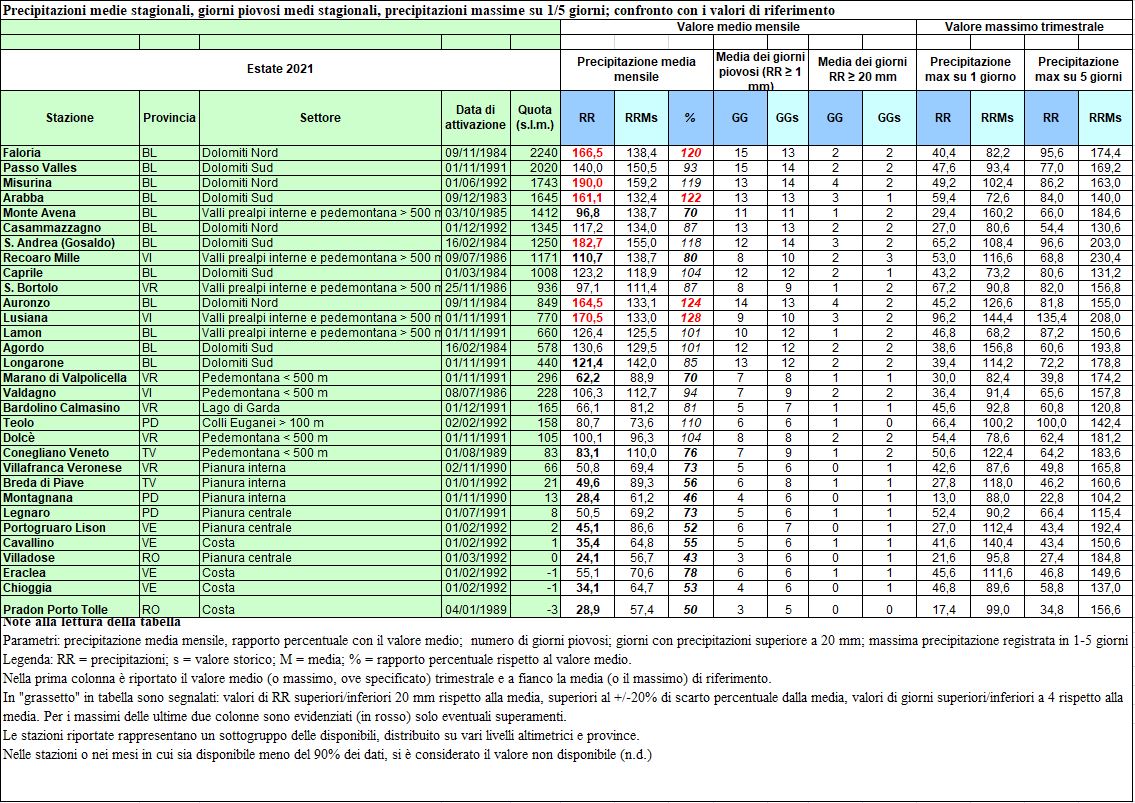Select the 'Estate 2021' header cell
The image size is (1135, 803).
(x=280, y=69)
